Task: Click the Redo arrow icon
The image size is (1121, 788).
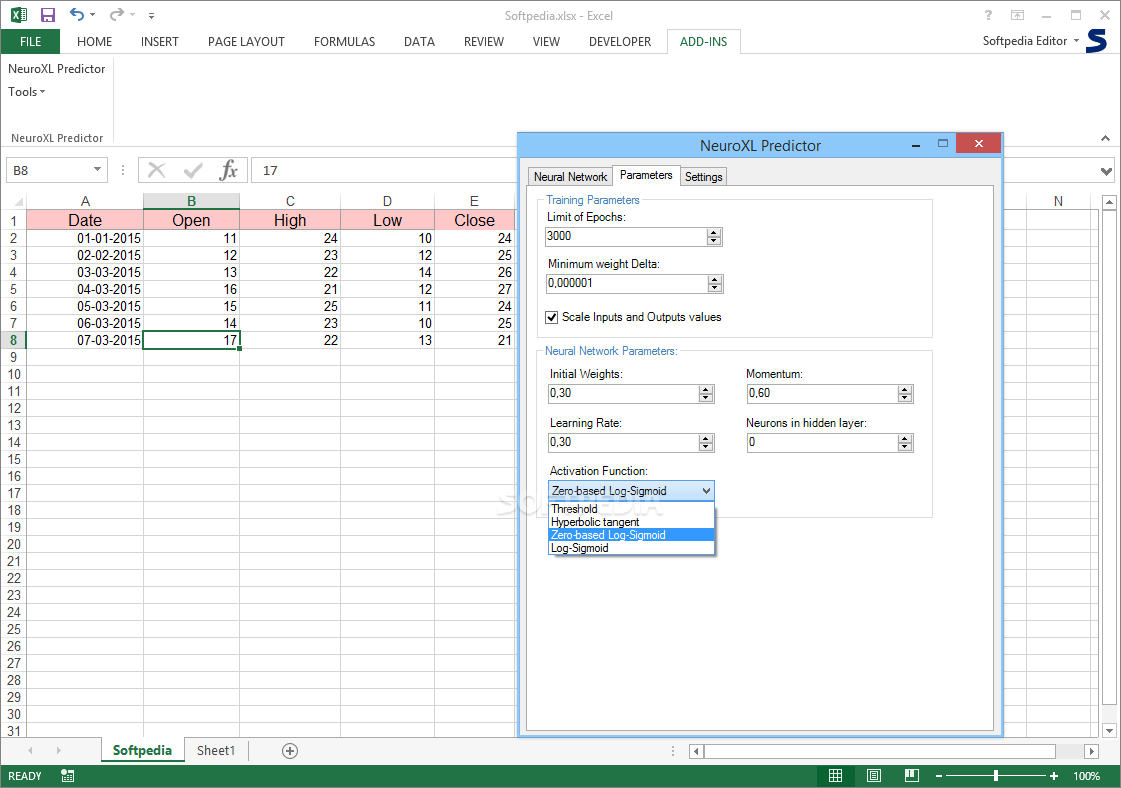Action: pos(117,14)
